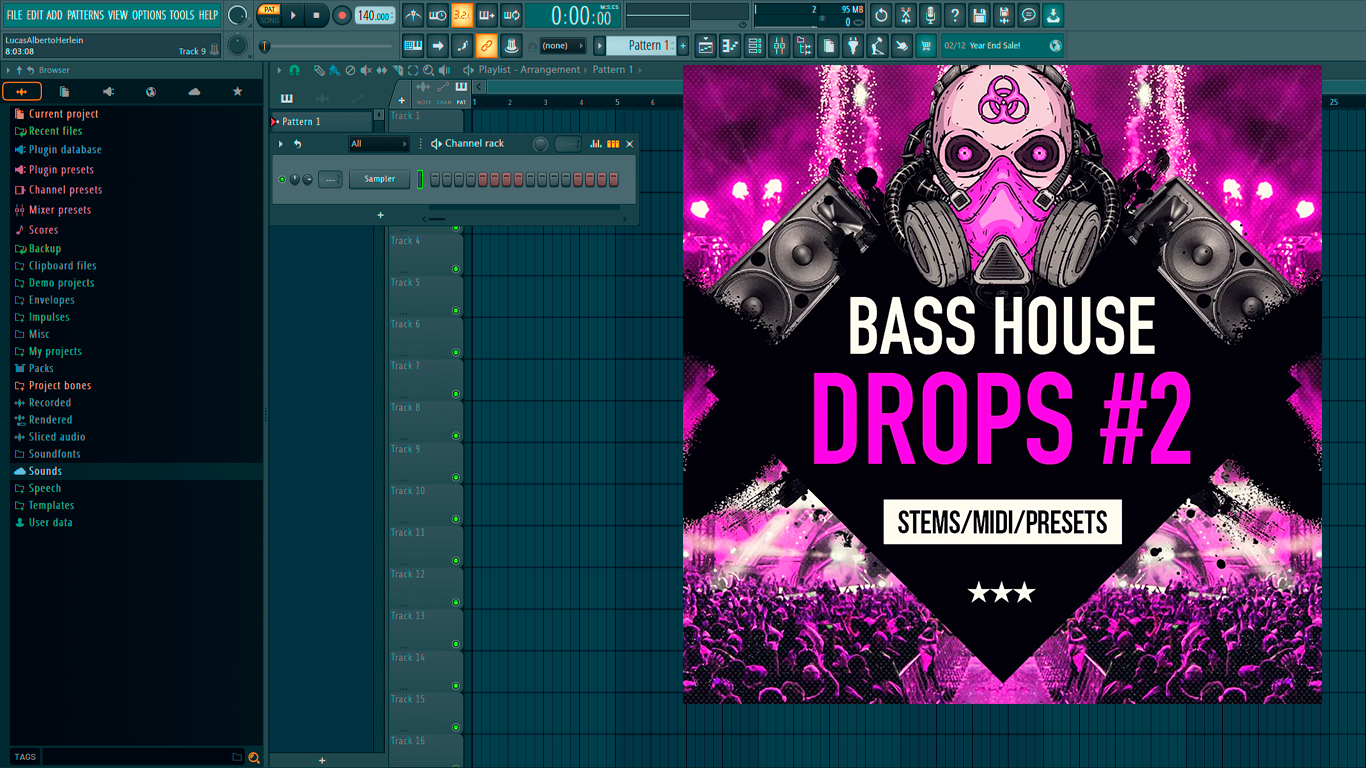Open the EDIT menu

35,15
